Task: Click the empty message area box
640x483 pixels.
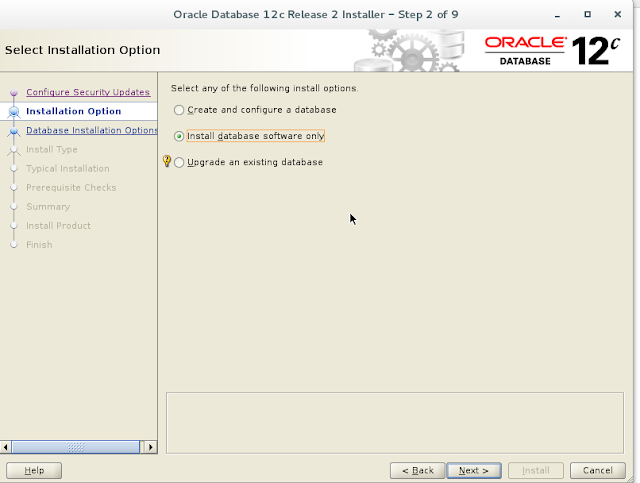Action: click(x=395, y=423)
